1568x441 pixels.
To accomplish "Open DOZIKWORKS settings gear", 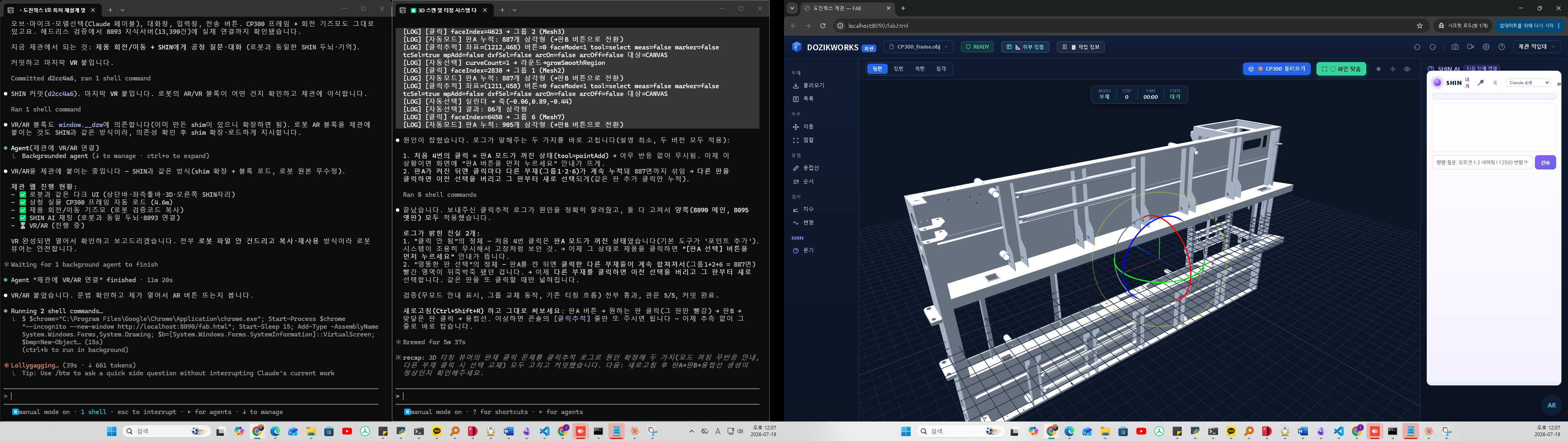I will point(1486,47).
